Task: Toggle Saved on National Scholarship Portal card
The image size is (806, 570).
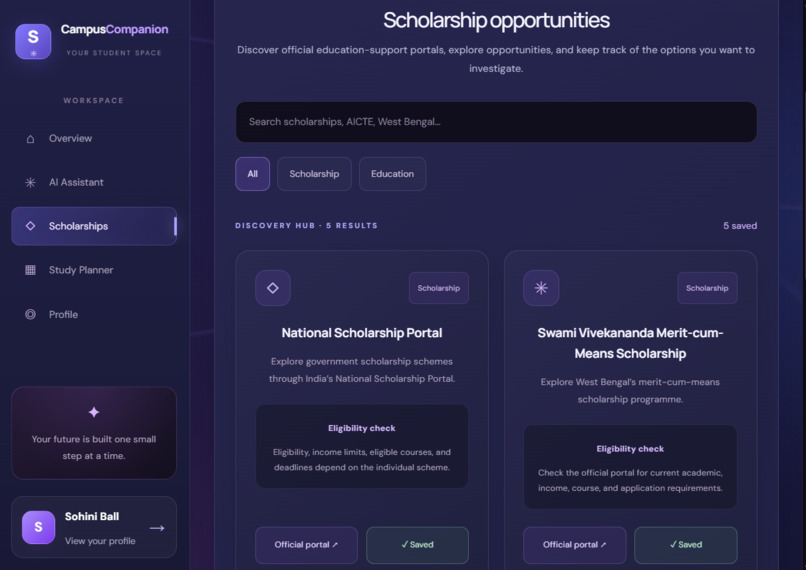Action: pyautogui.click(x=417, y=545)
